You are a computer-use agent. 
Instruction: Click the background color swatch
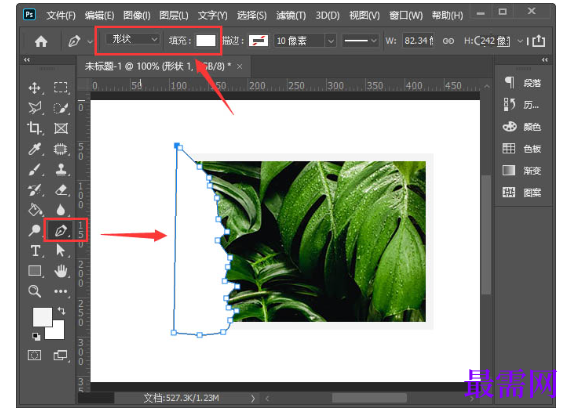click(58, 332)
